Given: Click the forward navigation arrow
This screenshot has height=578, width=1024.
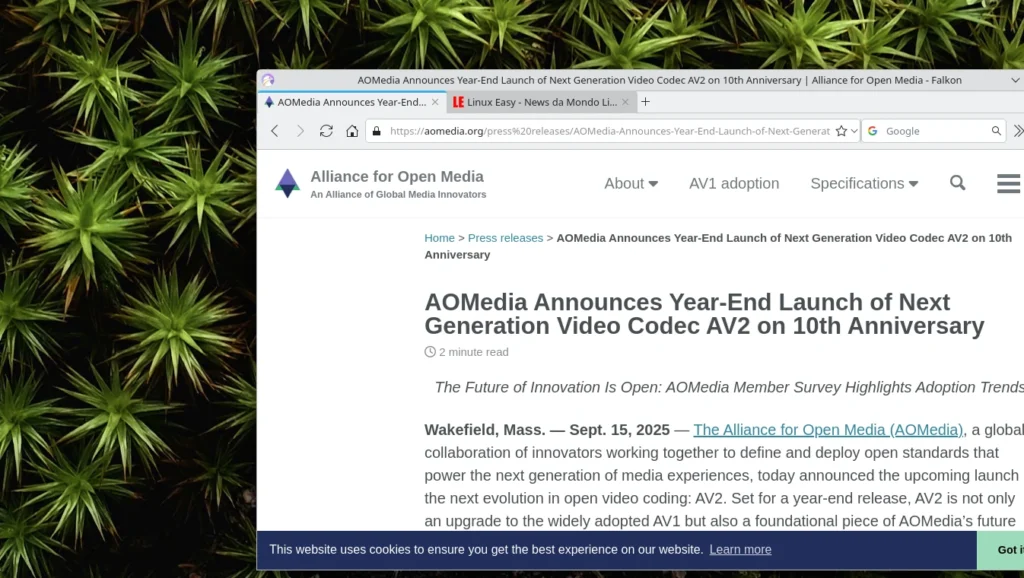Looking at the screenshot, I should (300, 130).
